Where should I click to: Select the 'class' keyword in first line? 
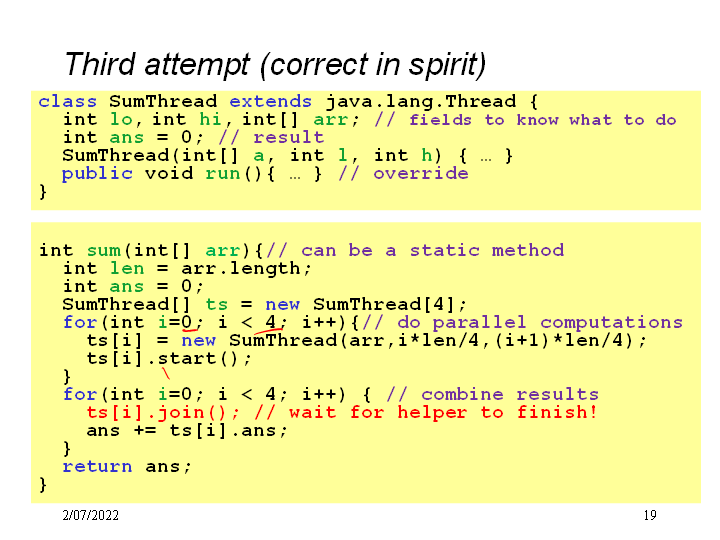tap(68, 101)
